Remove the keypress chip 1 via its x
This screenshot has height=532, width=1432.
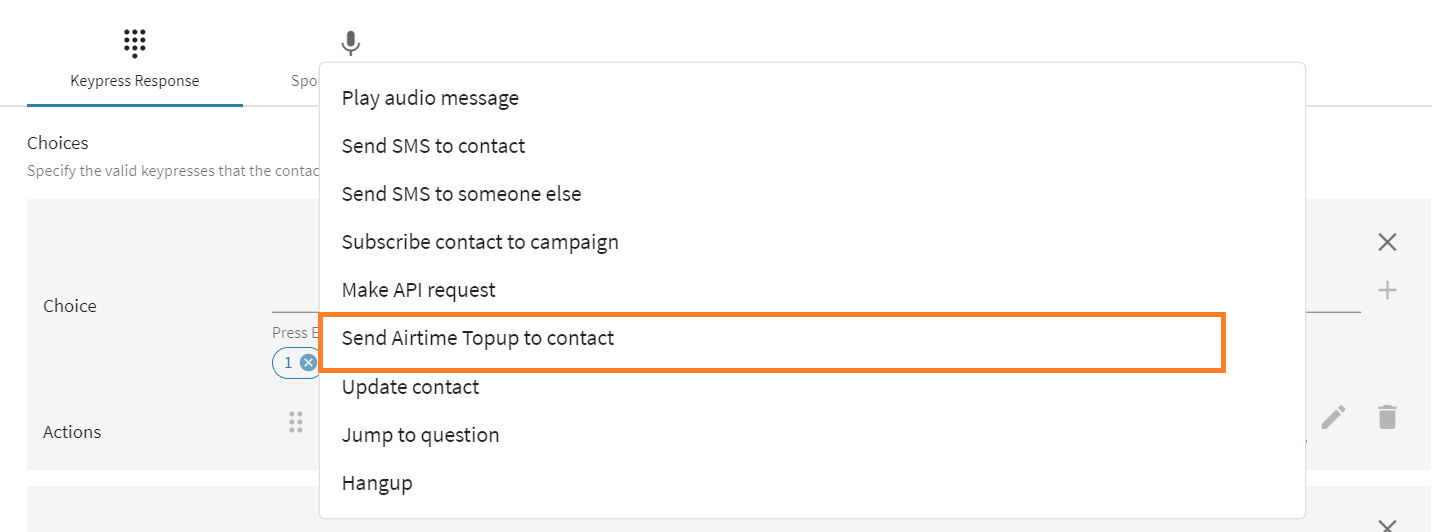click(308, 362)
